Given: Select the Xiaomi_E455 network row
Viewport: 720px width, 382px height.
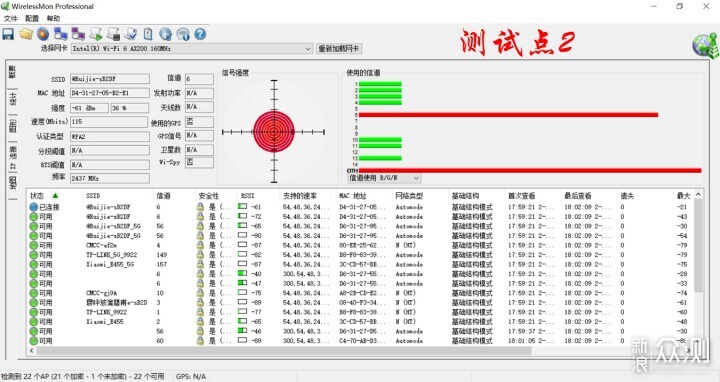Looking at the screenshot, I should pos(360,322).
